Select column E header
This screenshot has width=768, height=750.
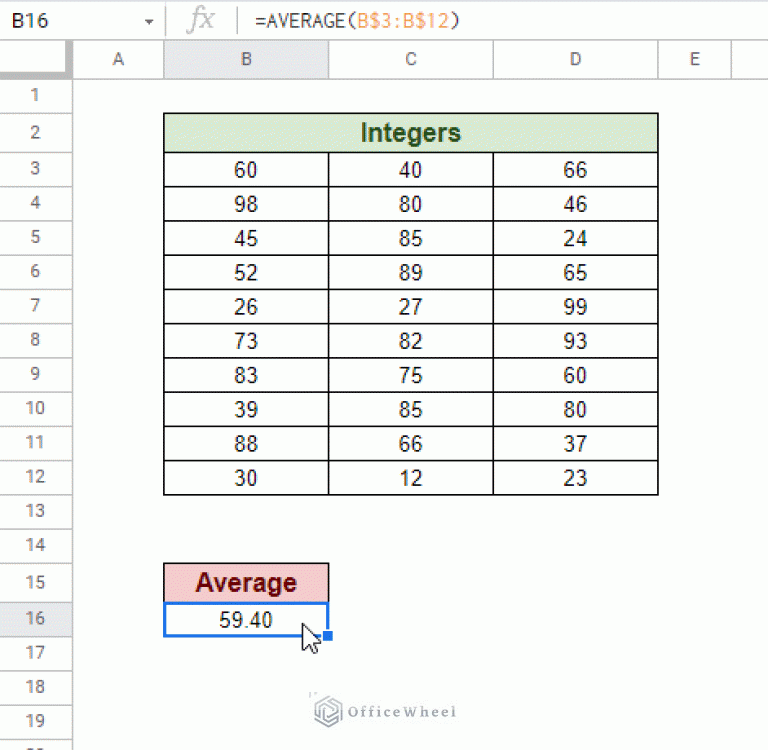(x=694, y=59)
